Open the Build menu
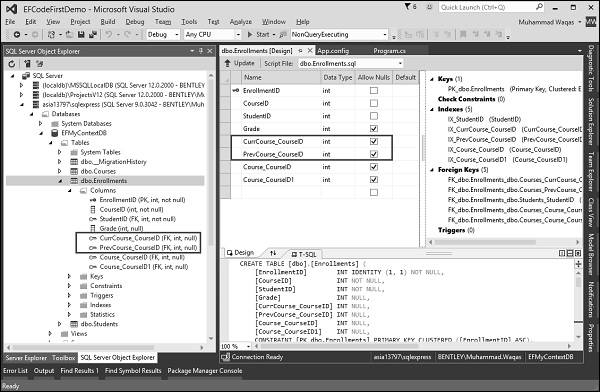The height and width of the screenshot is (392, 600). [108, 22]
